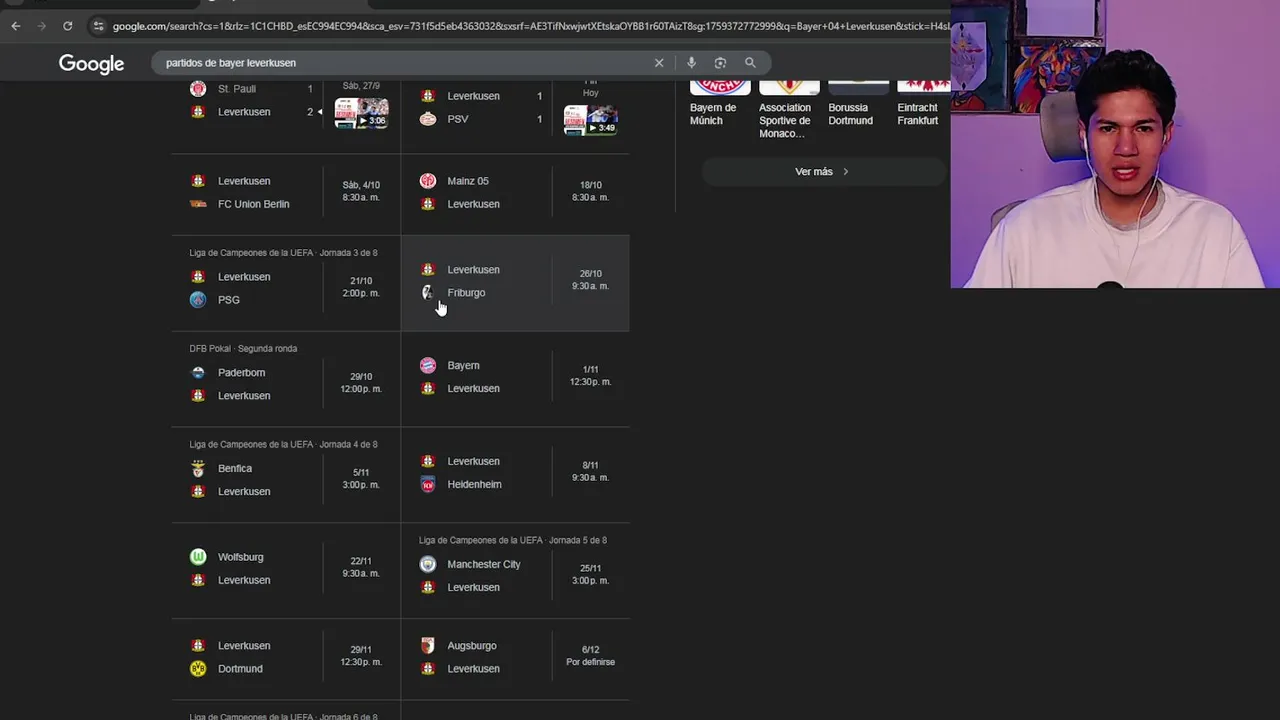This screenshot has height=720, width=1280.
Task: Click the St. Pauli team crest
Action: [198, 89]
